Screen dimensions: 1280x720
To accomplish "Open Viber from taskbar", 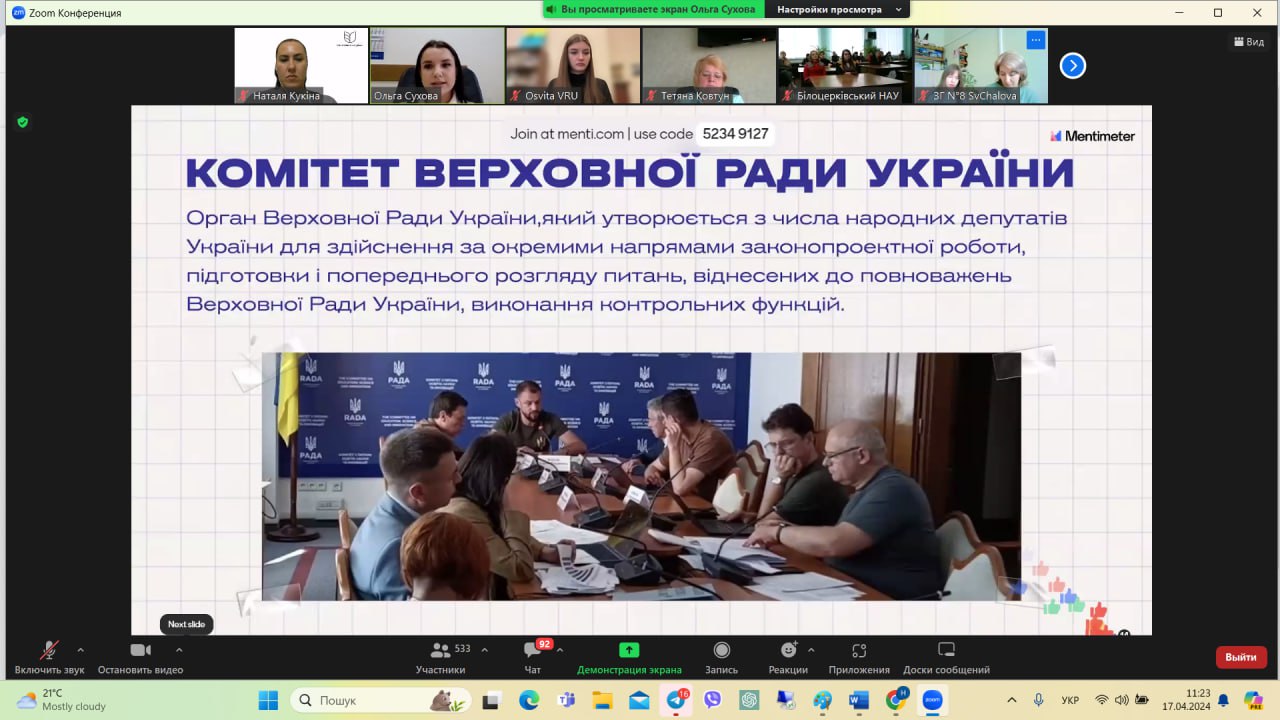I will (712, 701).
